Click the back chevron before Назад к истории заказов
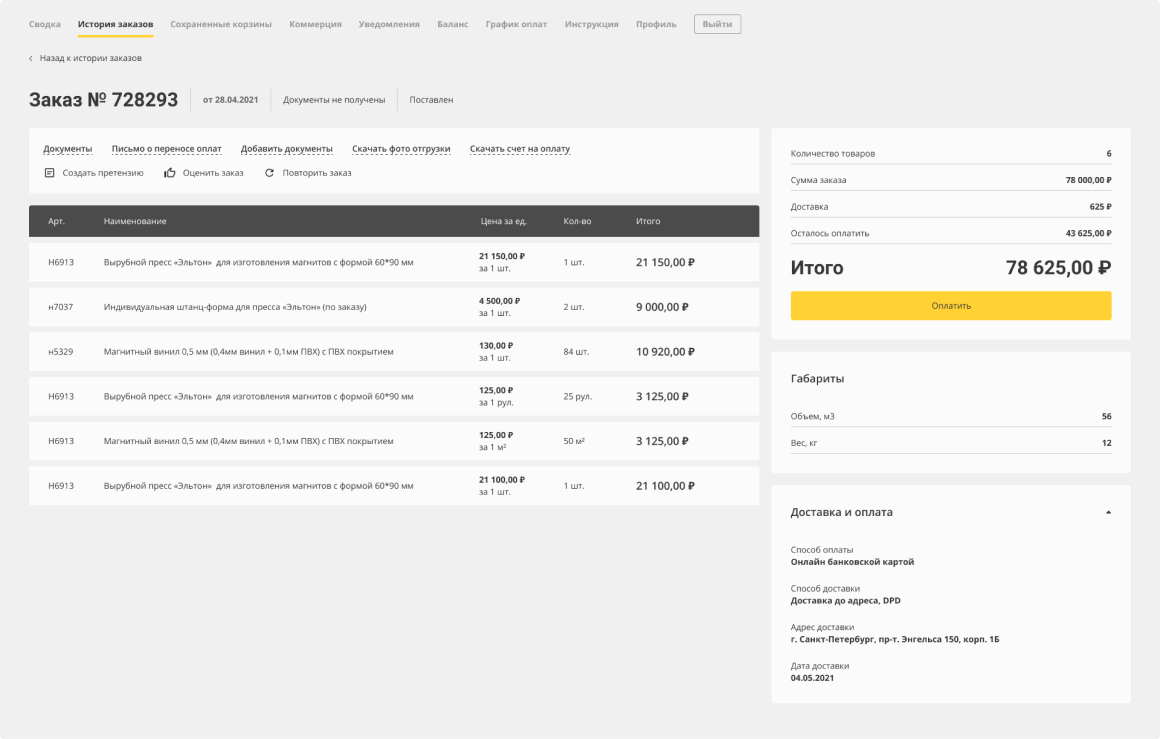 click(31, 58)
